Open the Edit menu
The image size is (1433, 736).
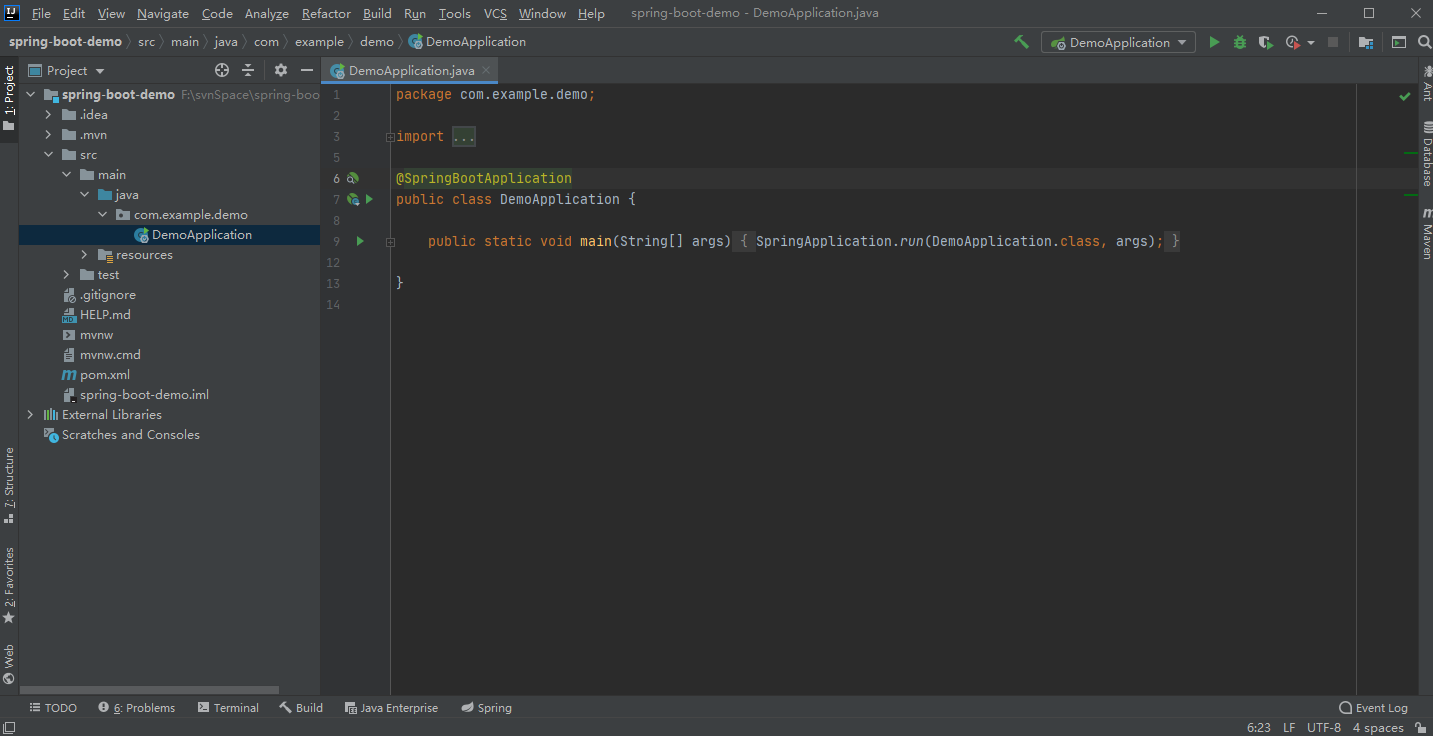tap(74, 13)
